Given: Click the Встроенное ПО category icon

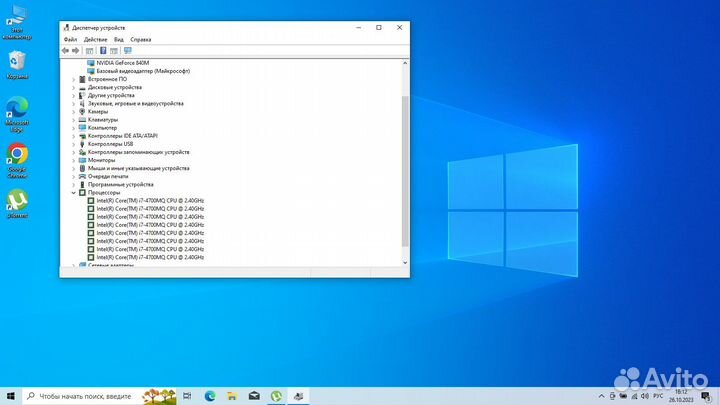Looking at the screenshot, I should pyautogui.click(x=82, y=79).
